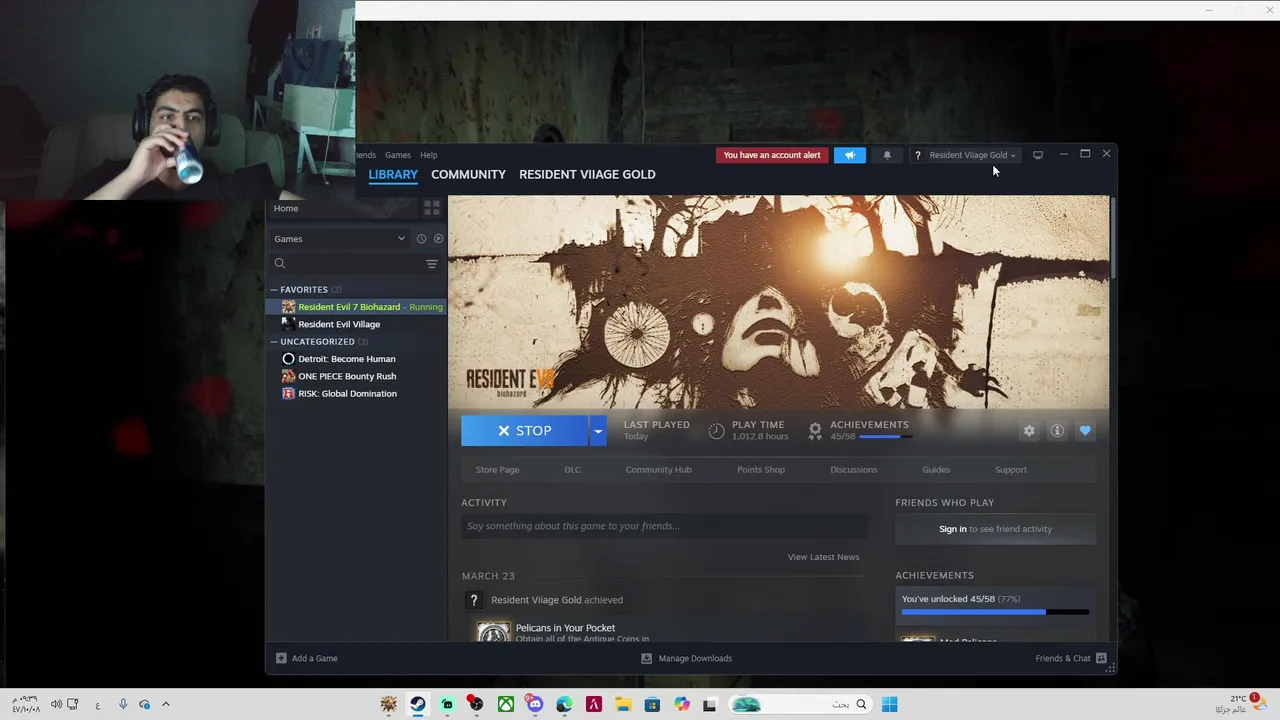The image size is (1280, 720).
Task: Open the Community Hub tab
Action: point(658,470)
